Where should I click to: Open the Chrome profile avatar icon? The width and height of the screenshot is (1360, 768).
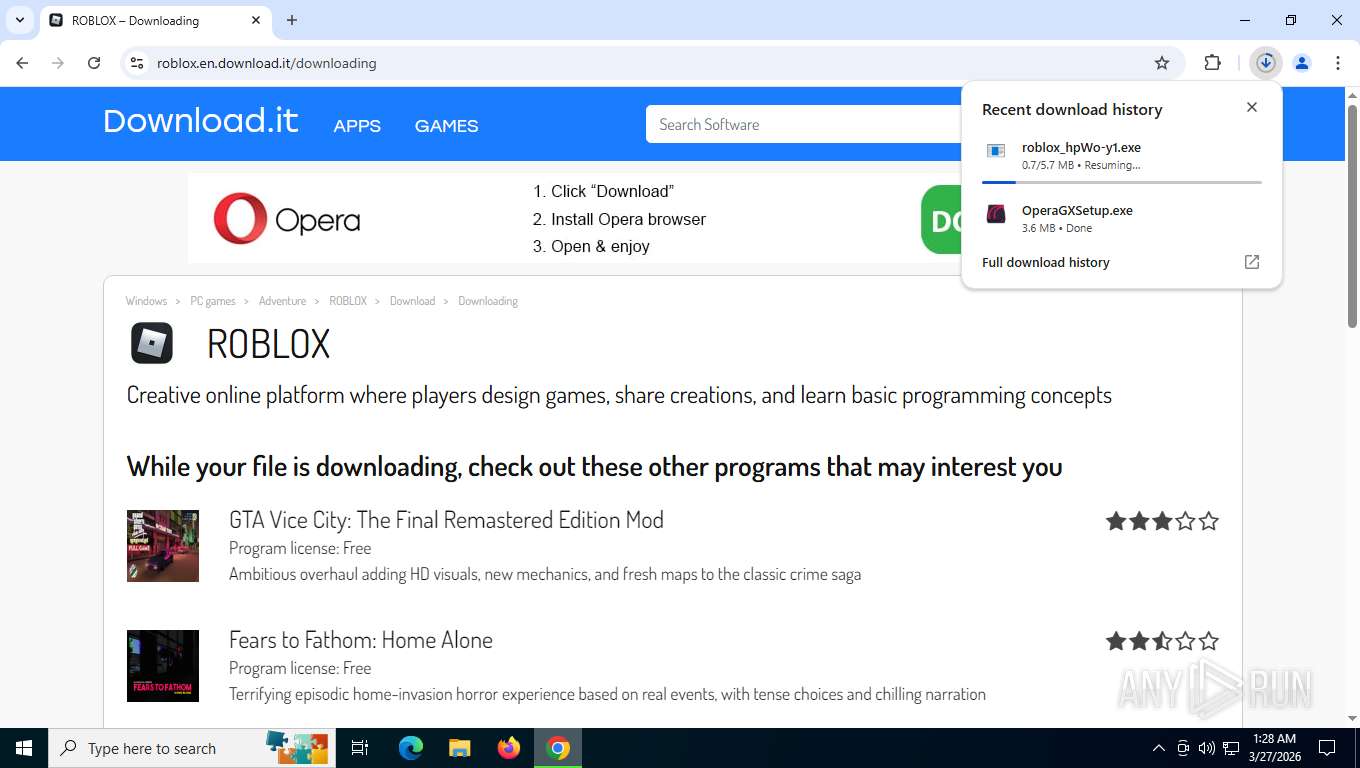pos(1302,63)
